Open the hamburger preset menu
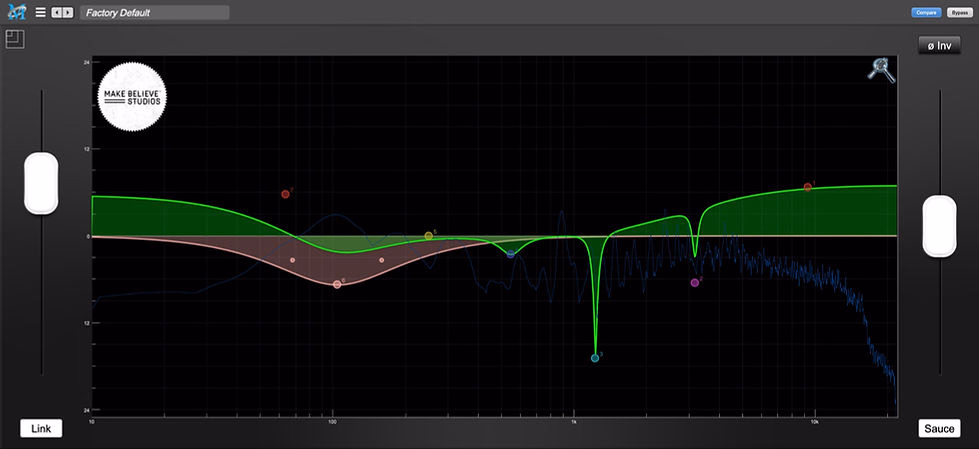 (41, 12)
